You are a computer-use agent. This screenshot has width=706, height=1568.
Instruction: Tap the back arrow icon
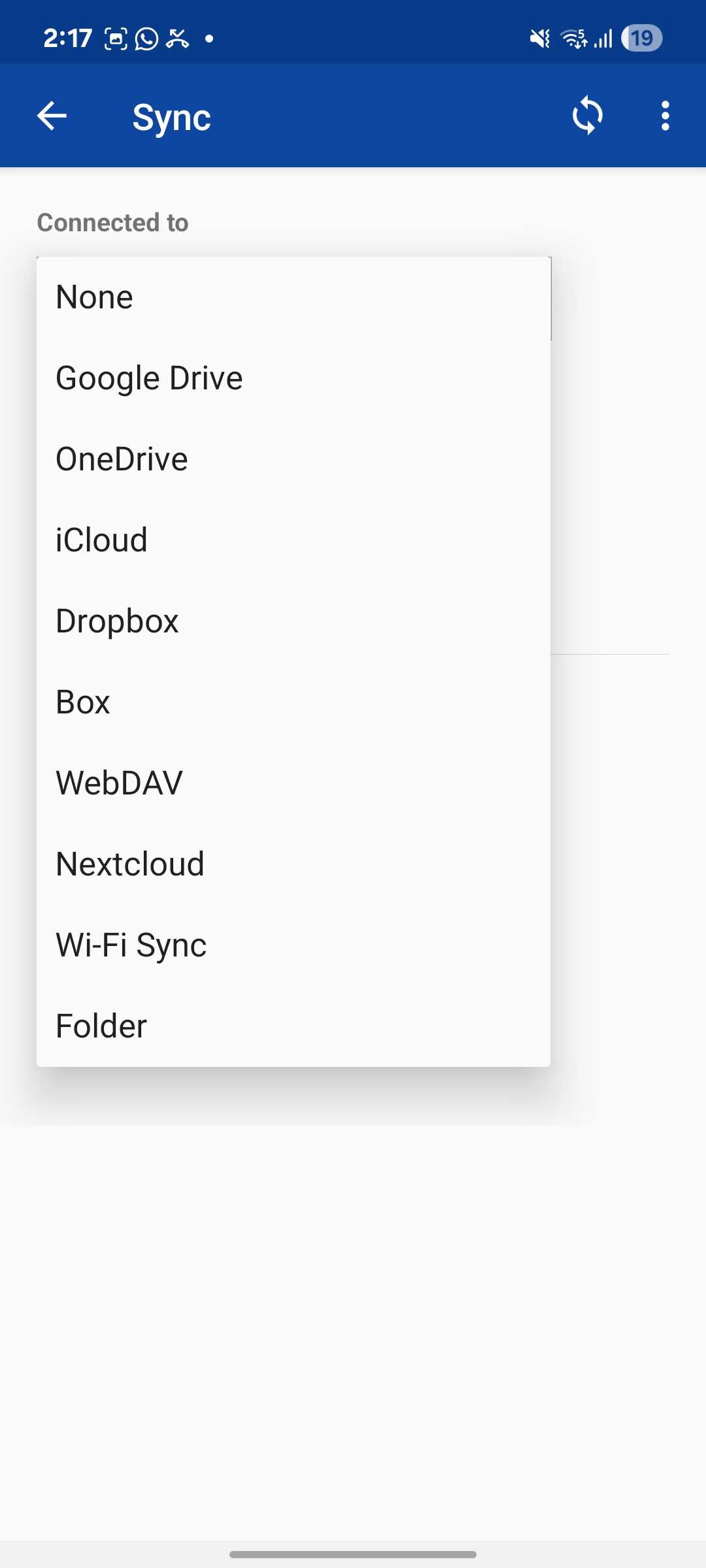pos(52,116)
